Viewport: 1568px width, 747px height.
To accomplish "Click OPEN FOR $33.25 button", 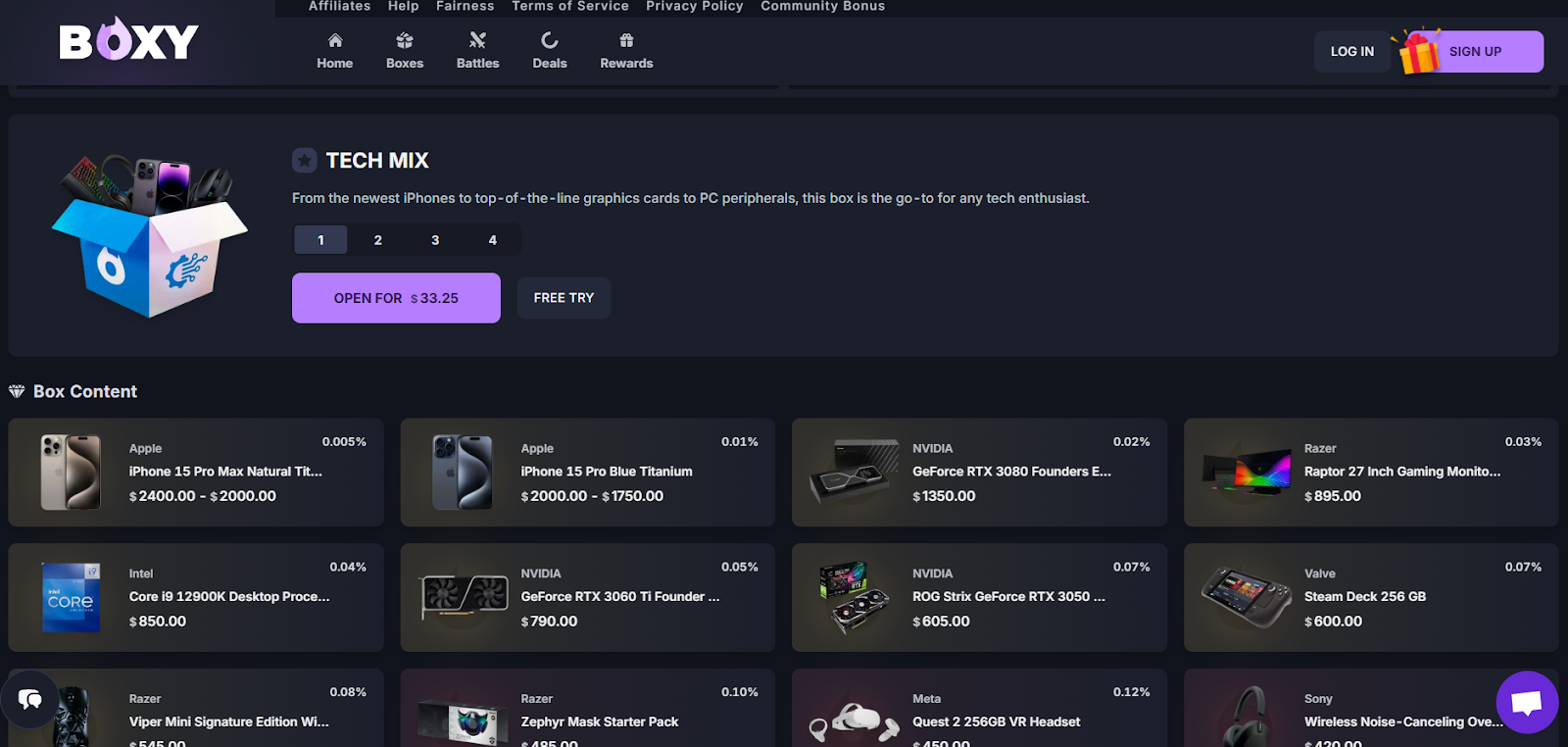I will coord(396,298).
